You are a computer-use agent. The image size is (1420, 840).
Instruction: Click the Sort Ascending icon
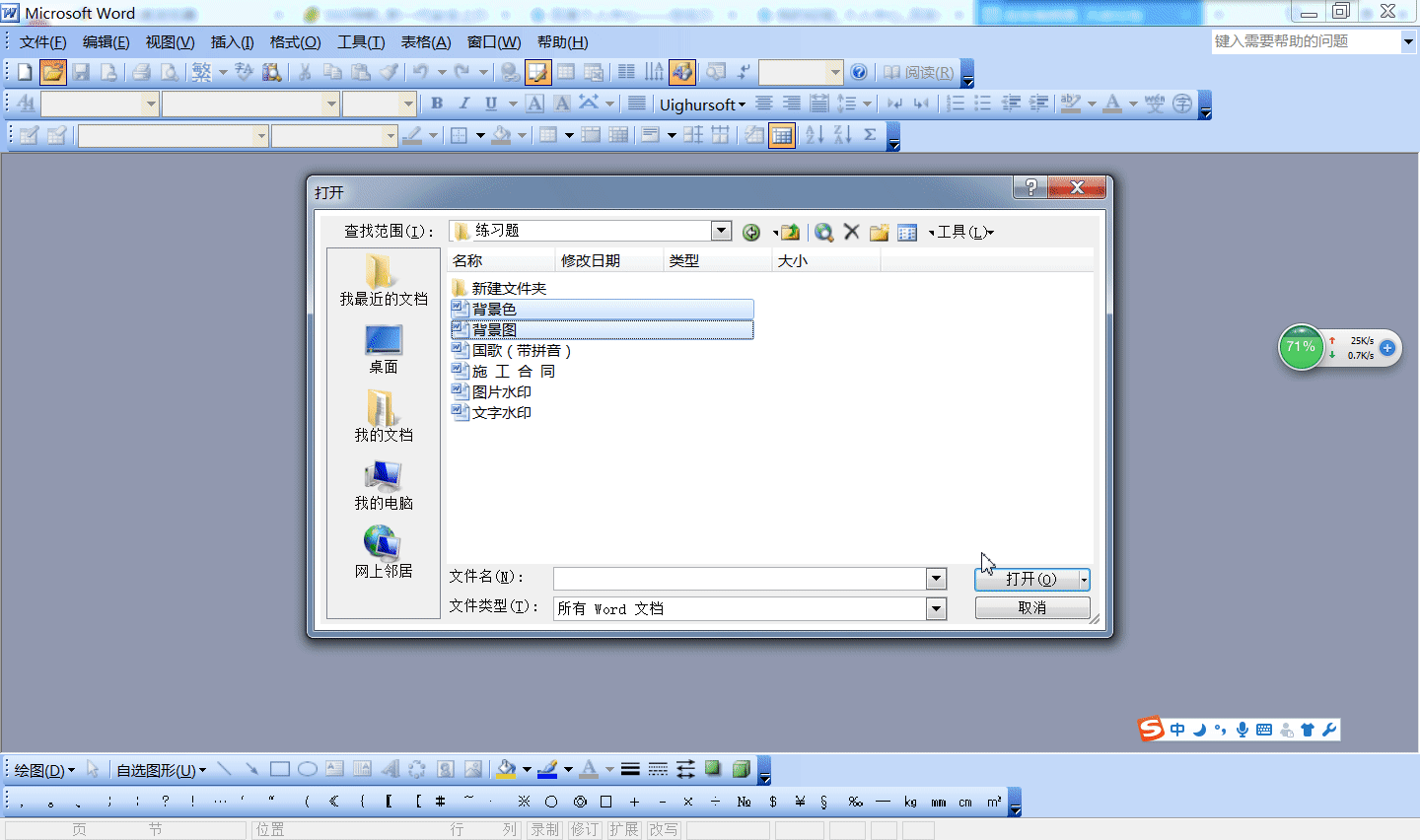click(x=815, y=135)
